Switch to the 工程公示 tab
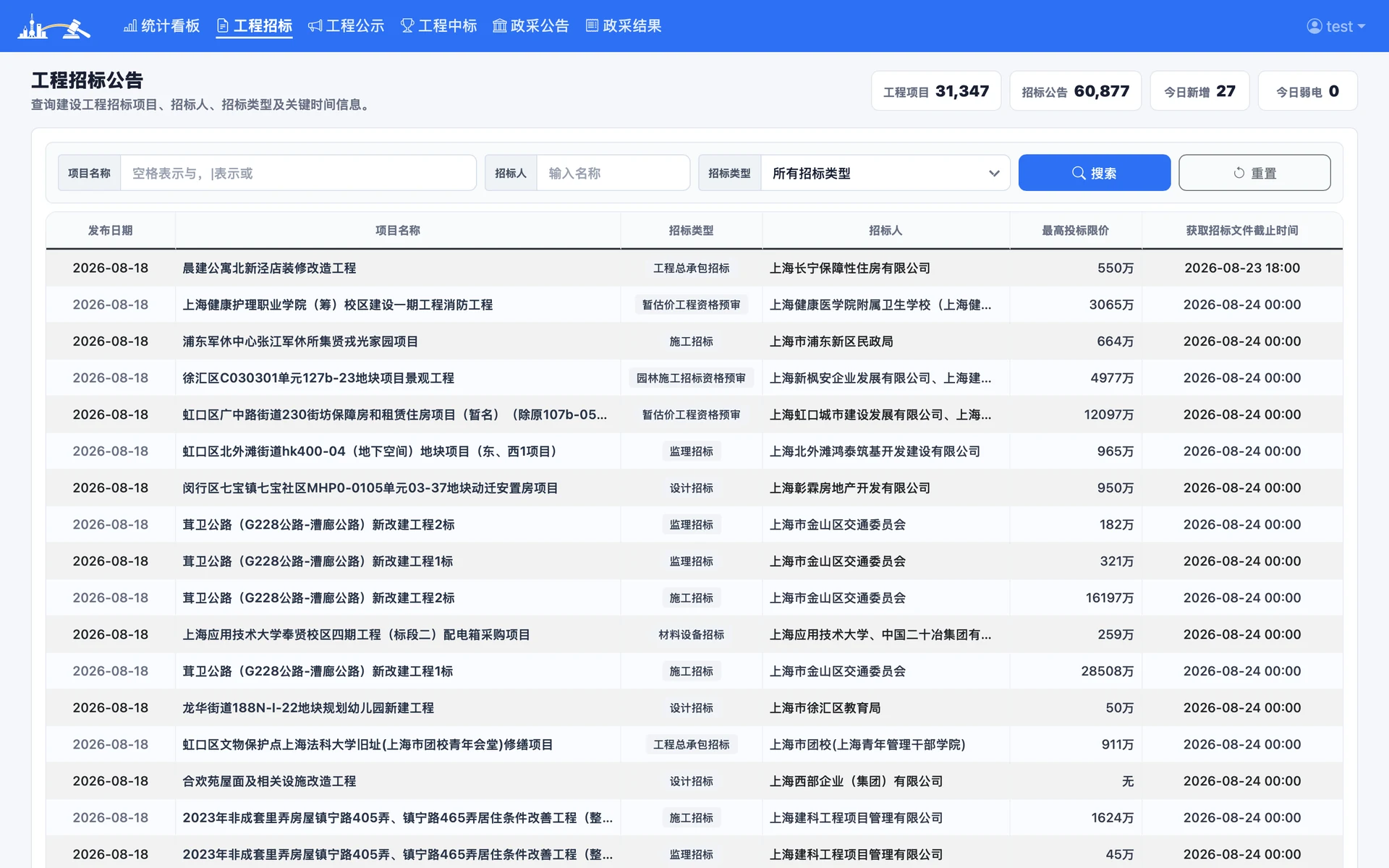The image size is (1389, 868). coord(347,26)
